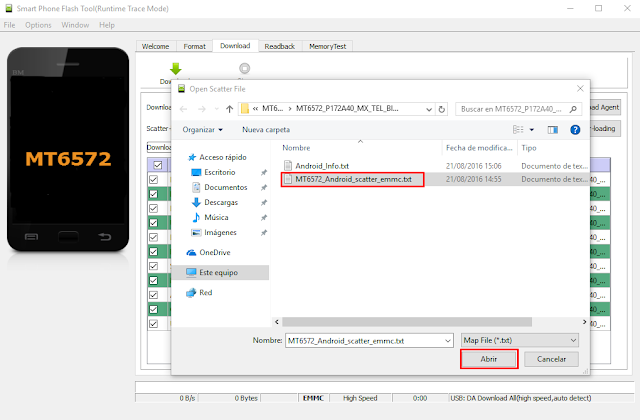The image size is (640, 420).
Task: Click the Scatter-loading button
Action: pos(605,129)
